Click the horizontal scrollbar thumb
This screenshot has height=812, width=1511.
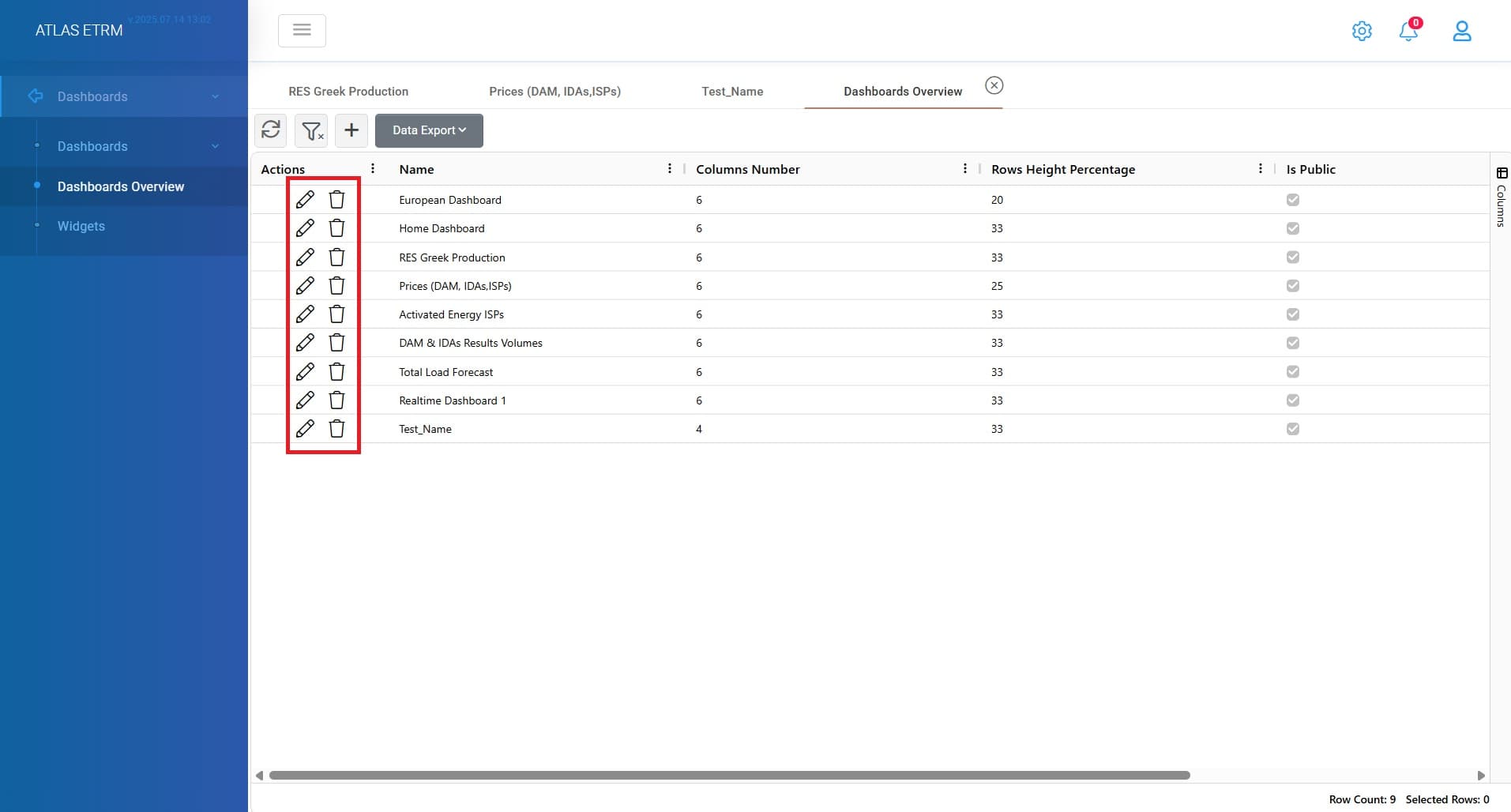click(x=729, y=776)
